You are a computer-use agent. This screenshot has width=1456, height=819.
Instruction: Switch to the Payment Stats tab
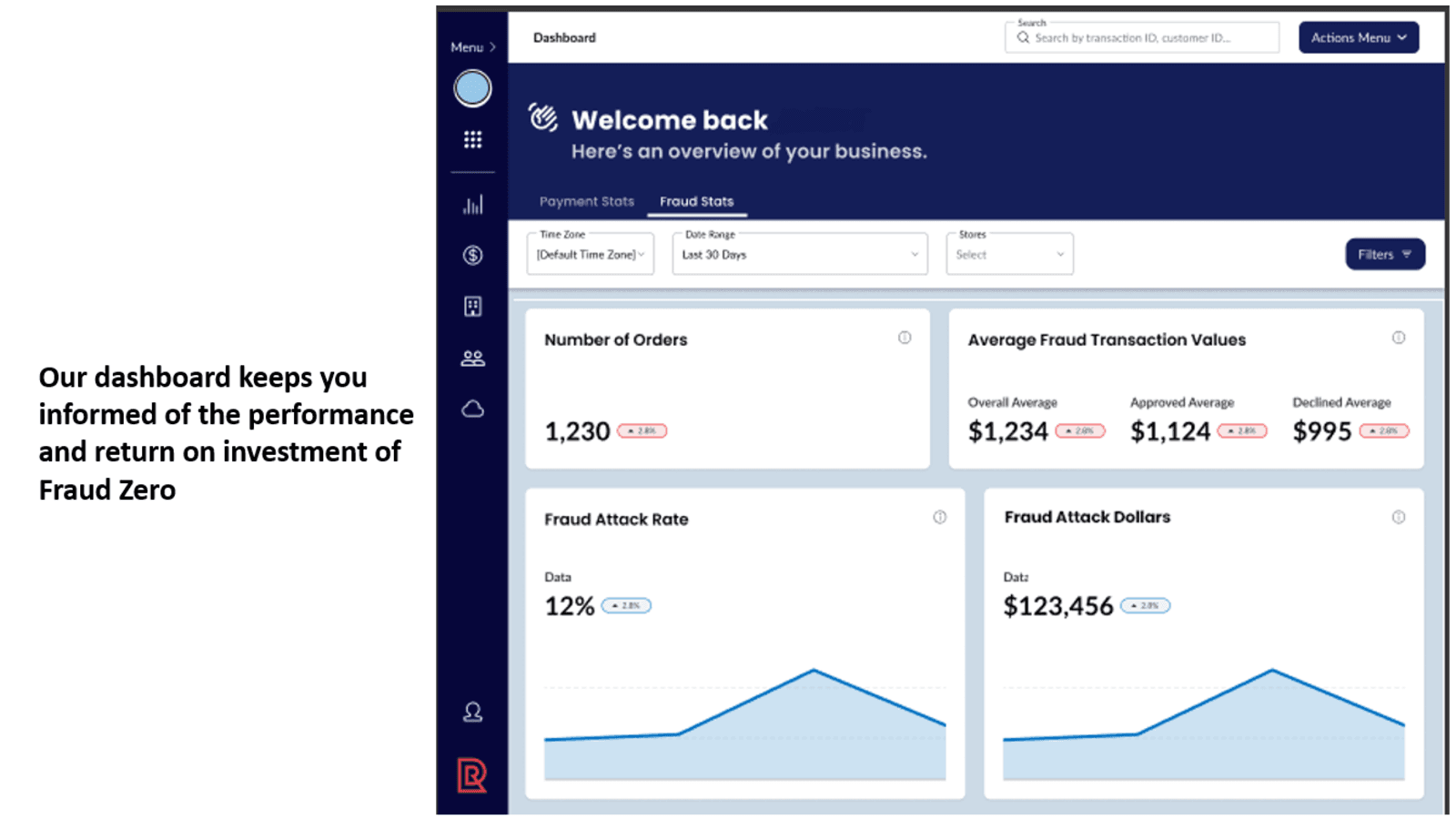586,201
